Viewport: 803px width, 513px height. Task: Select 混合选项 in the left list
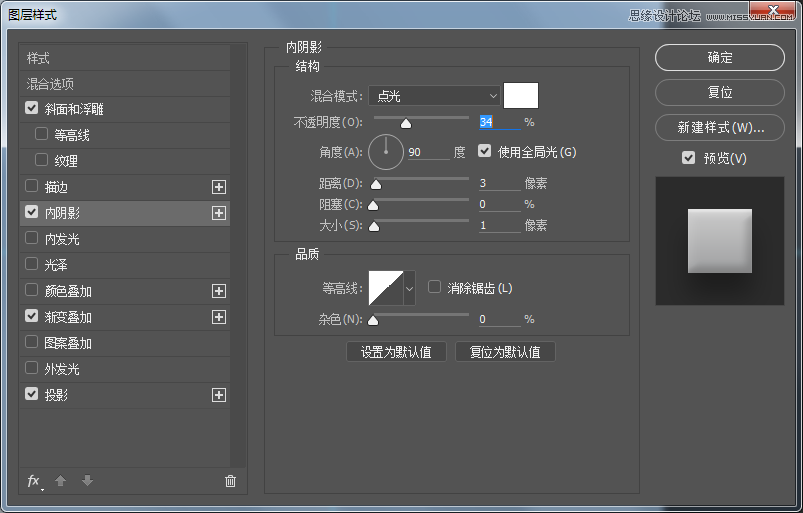[124, 83]
